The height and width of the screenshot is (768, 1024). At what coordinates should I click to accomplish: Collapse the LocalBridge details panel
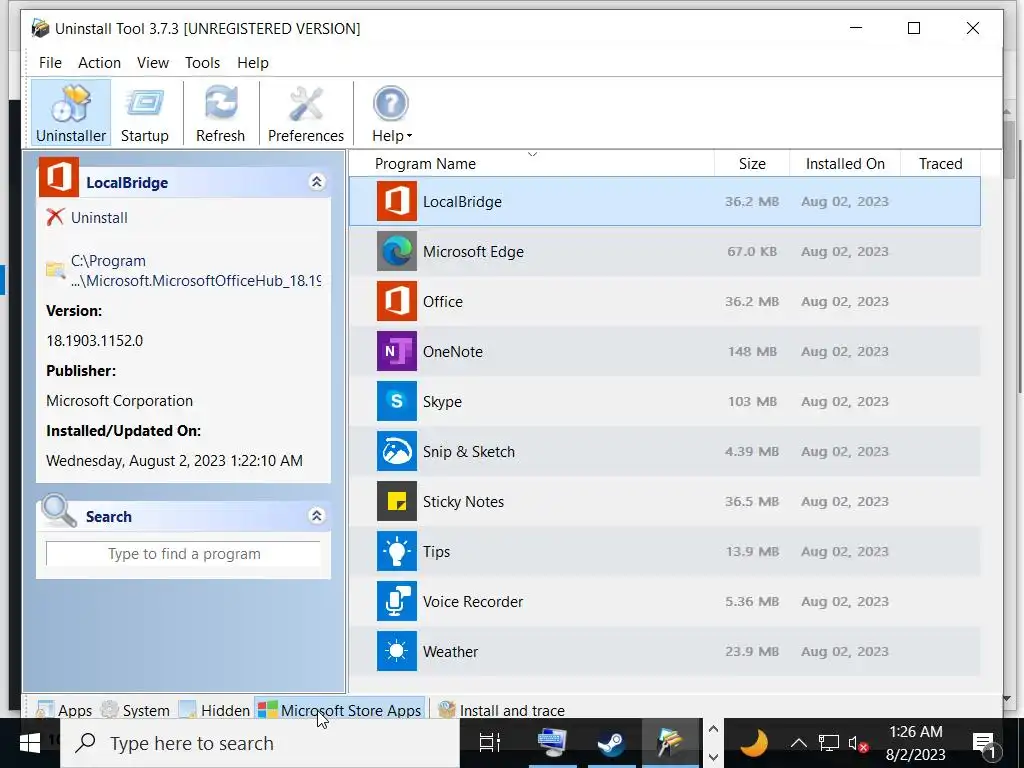[317, 182]
